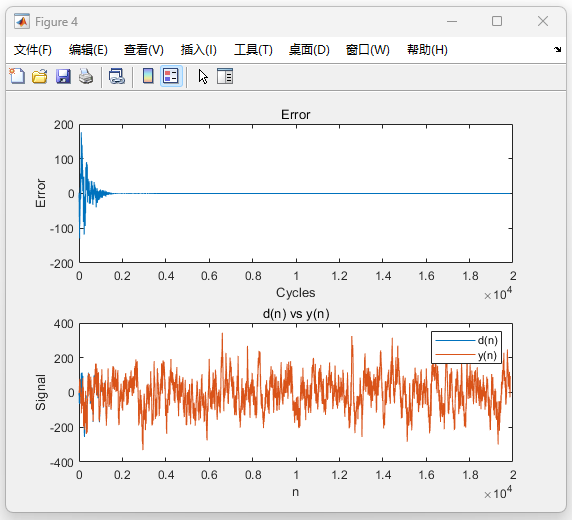Viewport: 572px width, 520px height.
Task: Open the 编辑(E) menu
Action: [x=88, y=50]
